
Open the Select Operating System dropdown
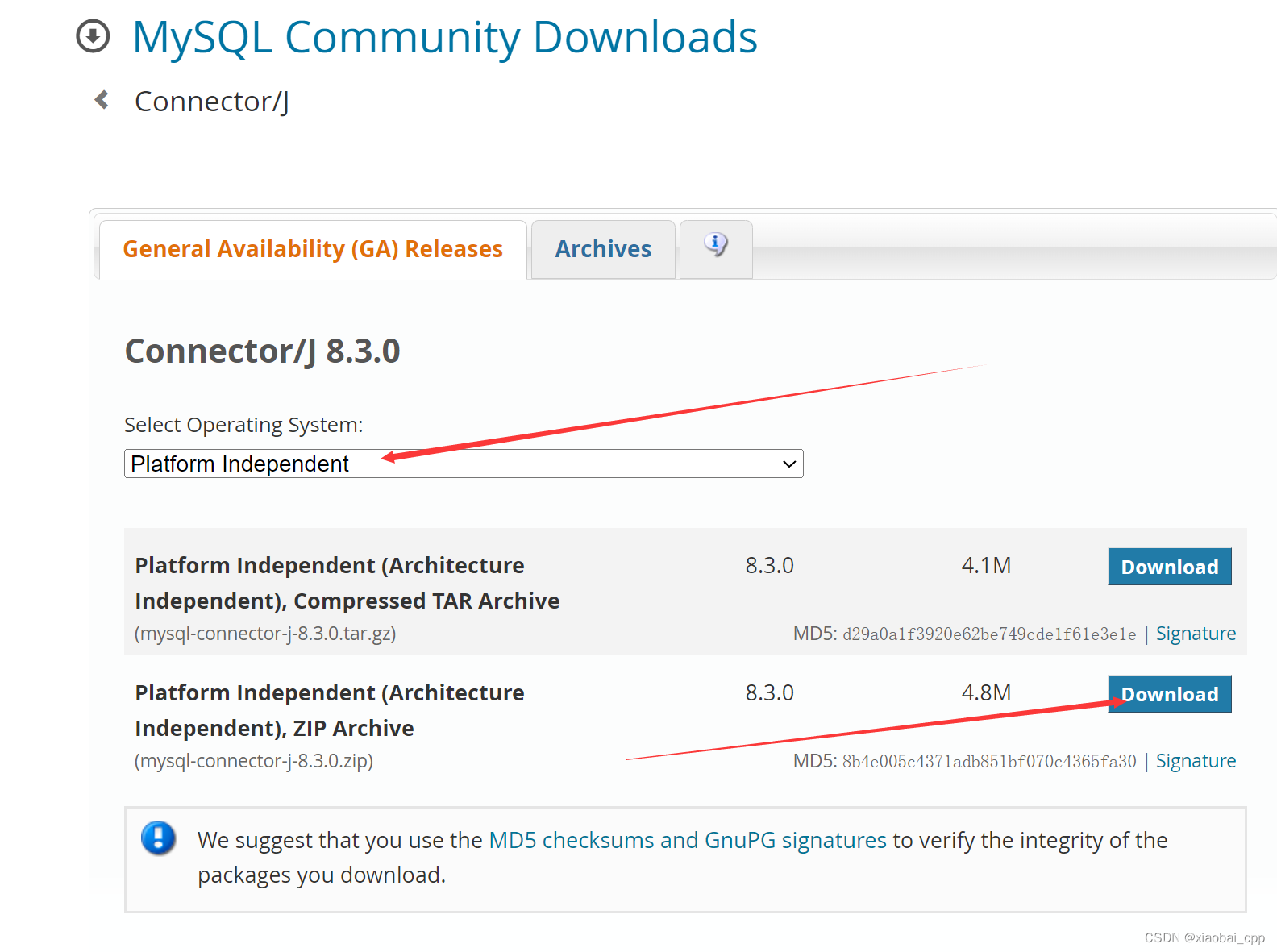(464, 464)
